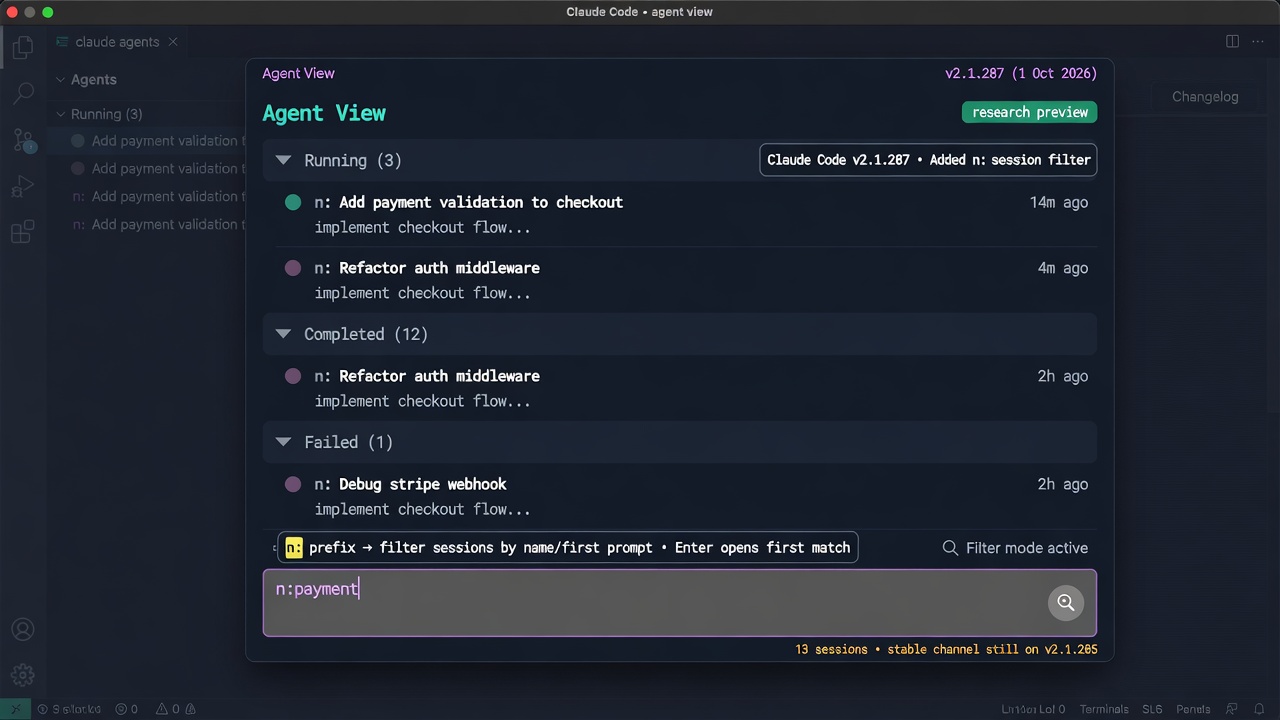
Task: Open the Add payment validation to checkout session
Action: click(680, 214)
